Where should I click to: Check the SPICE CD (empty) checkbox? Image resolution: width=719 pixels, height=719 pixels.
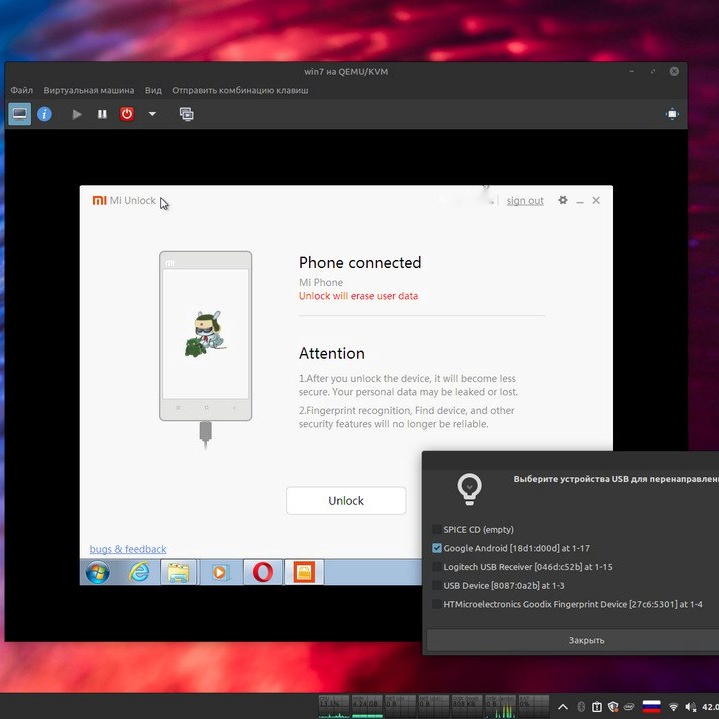click(x=437, y=530)
